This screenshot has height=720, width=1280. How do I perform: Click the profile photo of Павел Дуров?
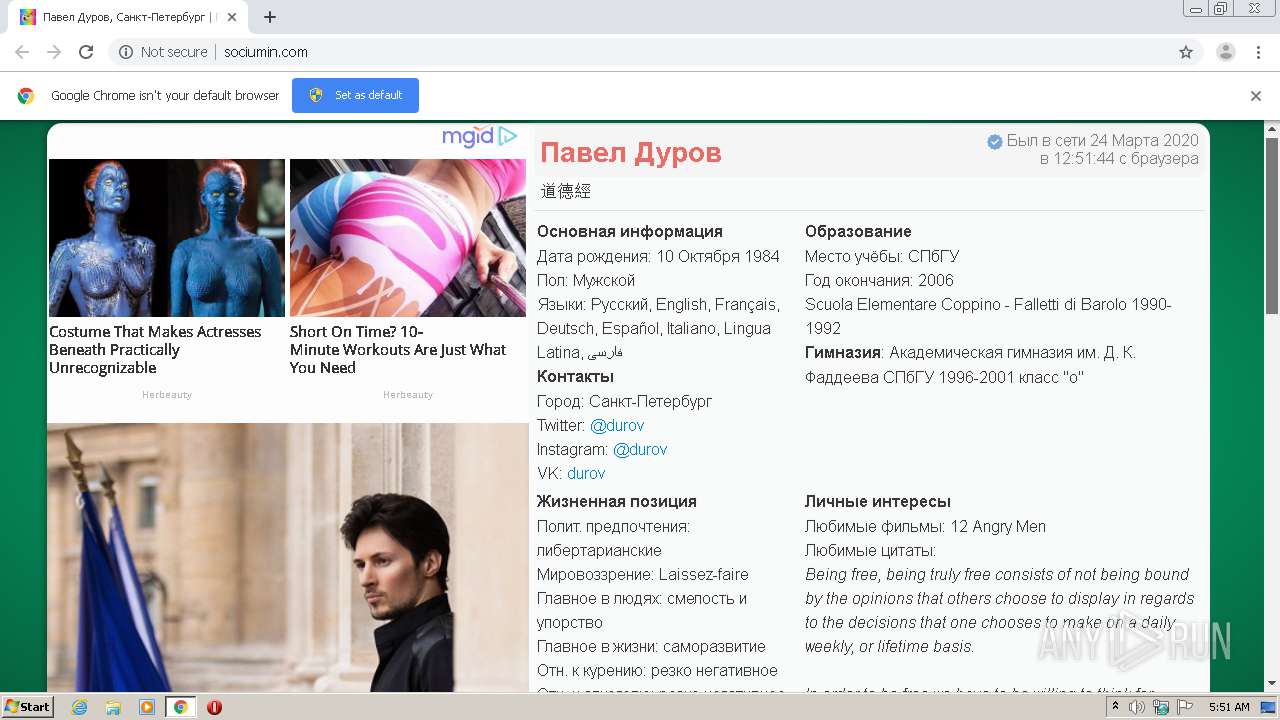click(288, 557)
